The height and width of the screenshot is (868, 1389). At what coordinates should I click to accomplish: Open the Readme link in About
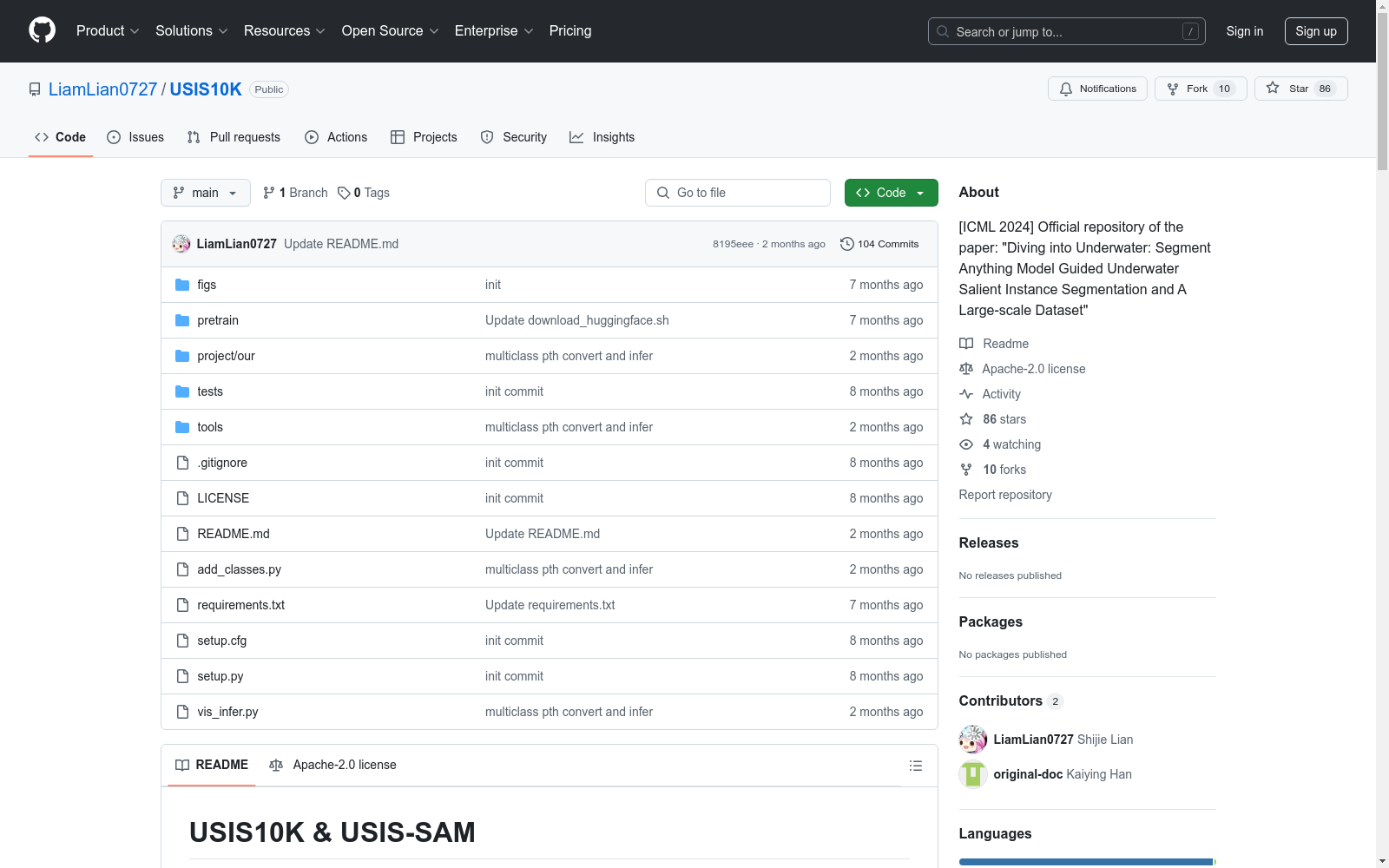point(994,344)
